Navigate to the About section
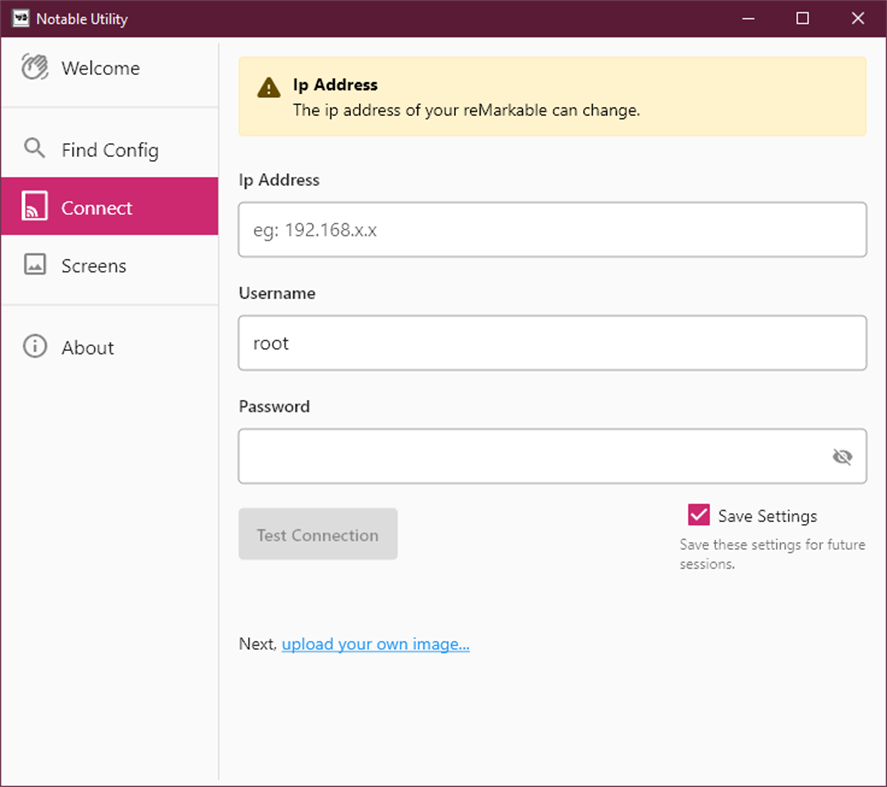 click(x=87, y=346)
